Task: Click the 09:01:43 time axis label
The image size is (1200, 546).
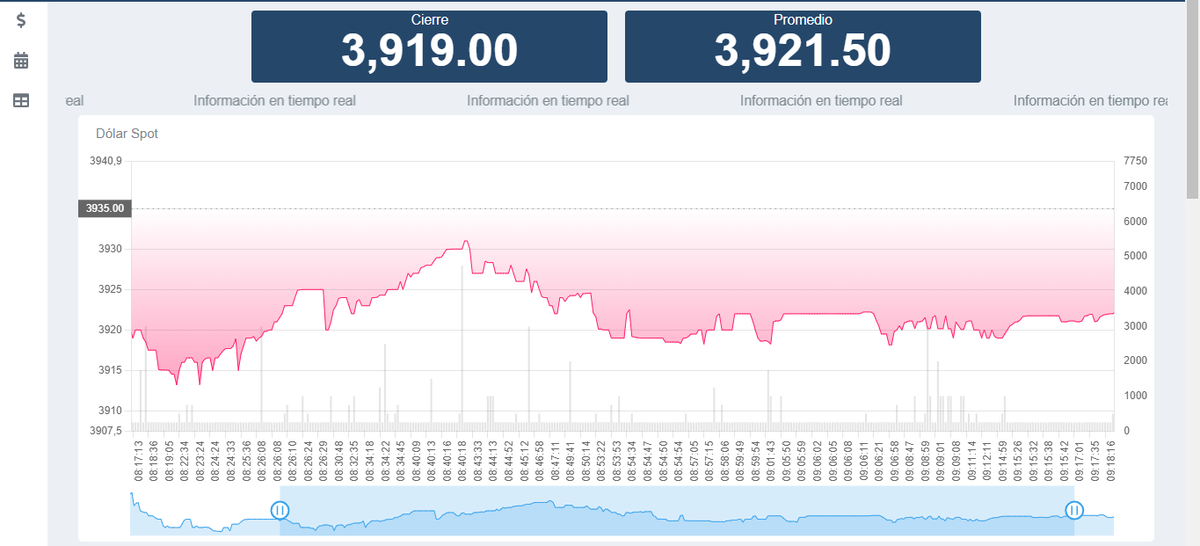Action: (771, 460)
